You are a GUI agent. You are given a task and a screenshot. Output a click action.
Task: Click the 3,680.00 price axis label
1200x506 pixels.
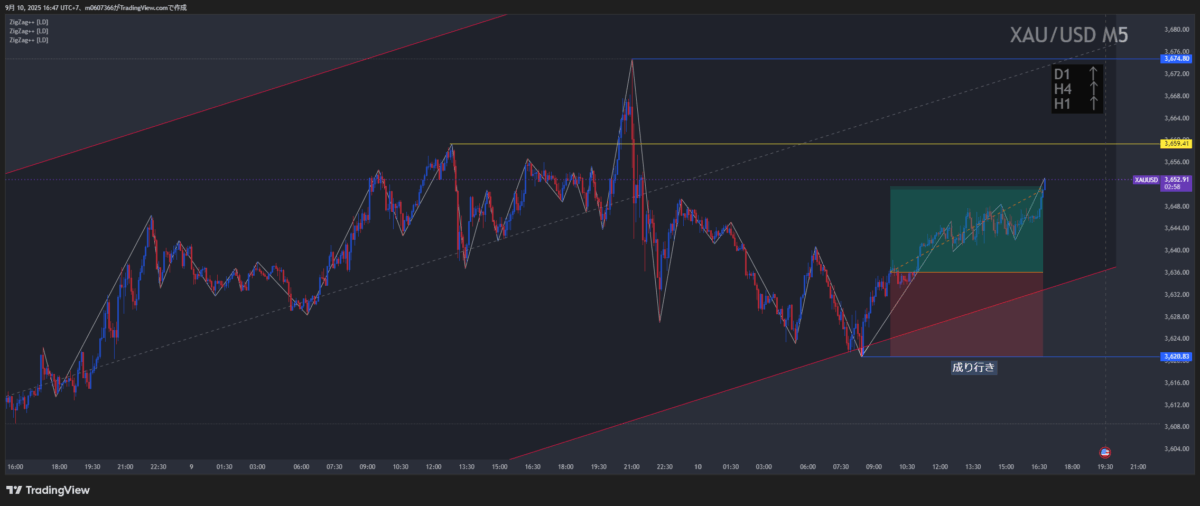(1175, 29)
